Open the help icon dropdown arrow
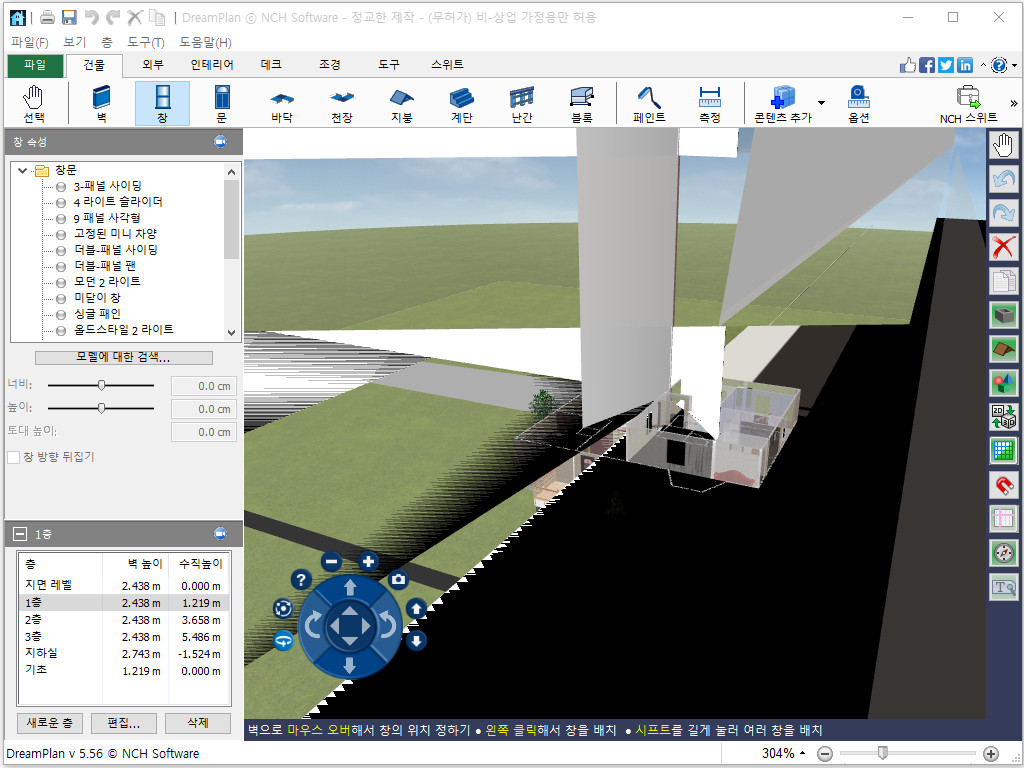The width and height of the screenshot is (1024, 768). (x=1014, y=65)
